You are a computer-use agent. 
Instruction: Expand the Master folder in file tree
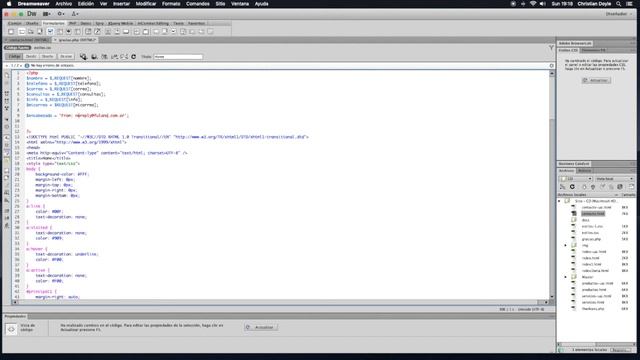(566, 277)
